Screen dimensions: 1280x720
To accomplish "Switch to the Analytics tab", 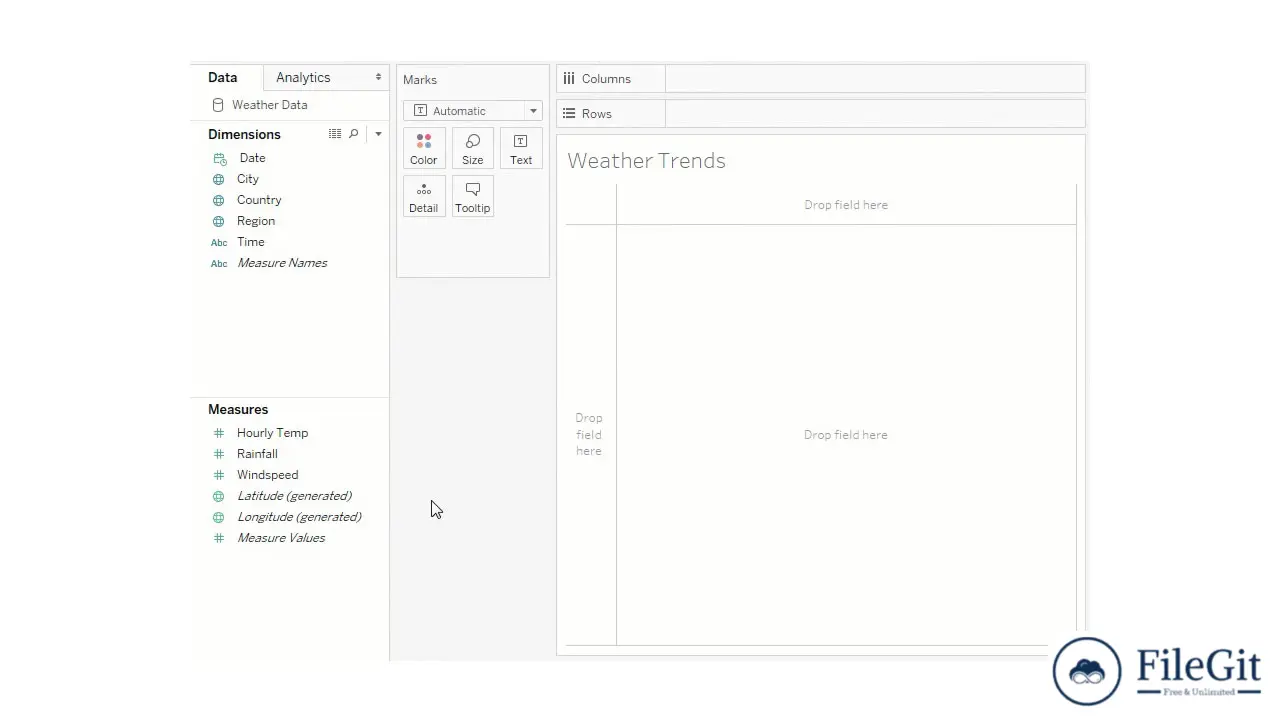I will pos(303,77).
